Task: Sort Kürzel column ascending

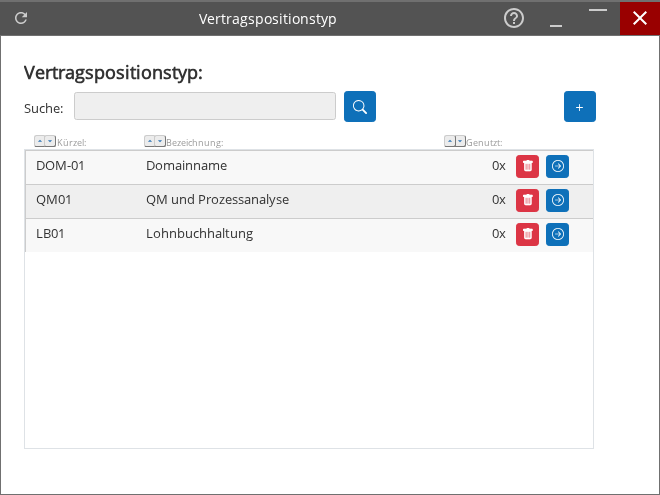Action: click(39, 142)
